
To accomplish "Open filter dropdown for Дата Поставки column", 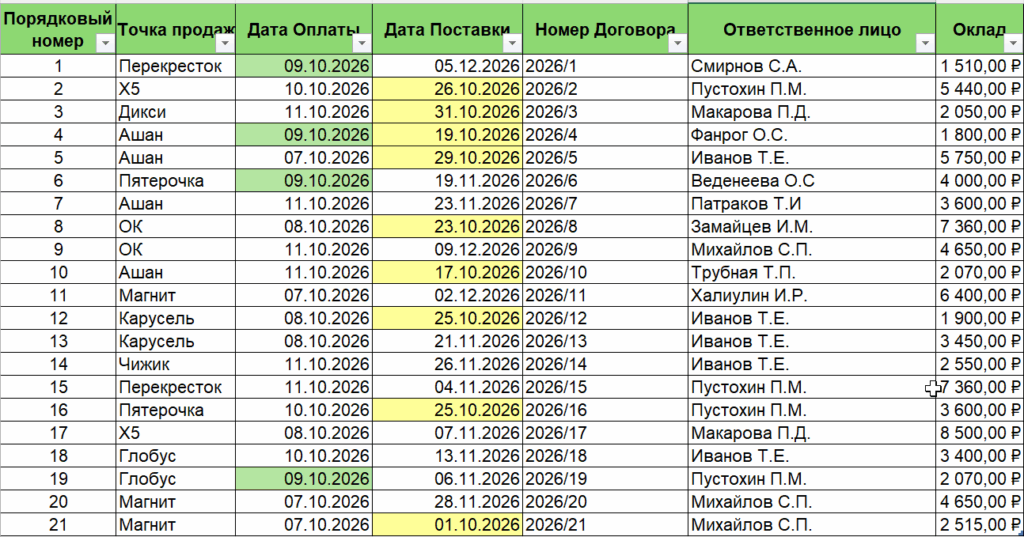I will [x=512, y=43].
